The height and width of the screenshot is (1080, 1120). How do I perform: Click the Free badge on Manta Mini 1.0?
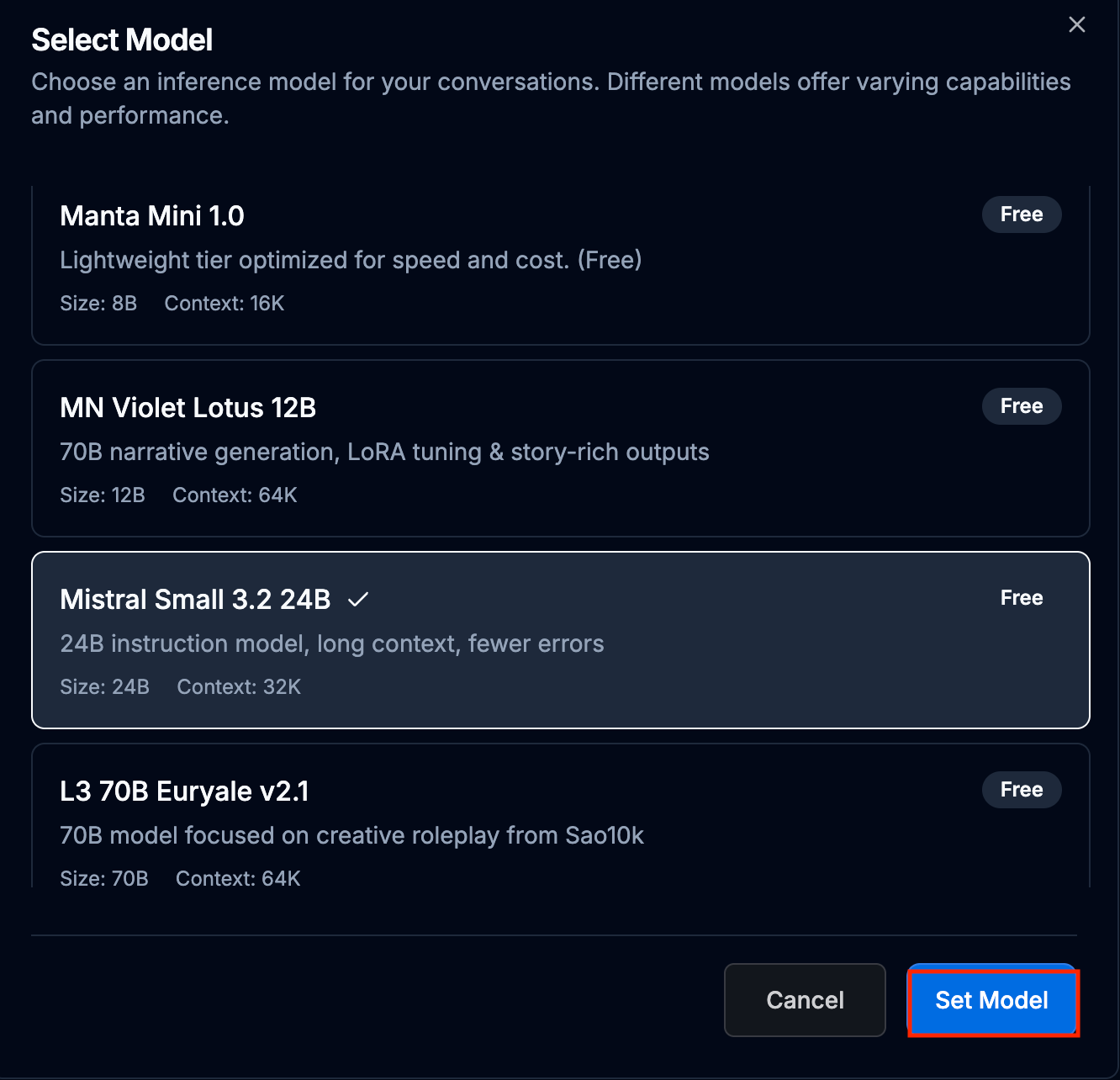point(1021,214)
